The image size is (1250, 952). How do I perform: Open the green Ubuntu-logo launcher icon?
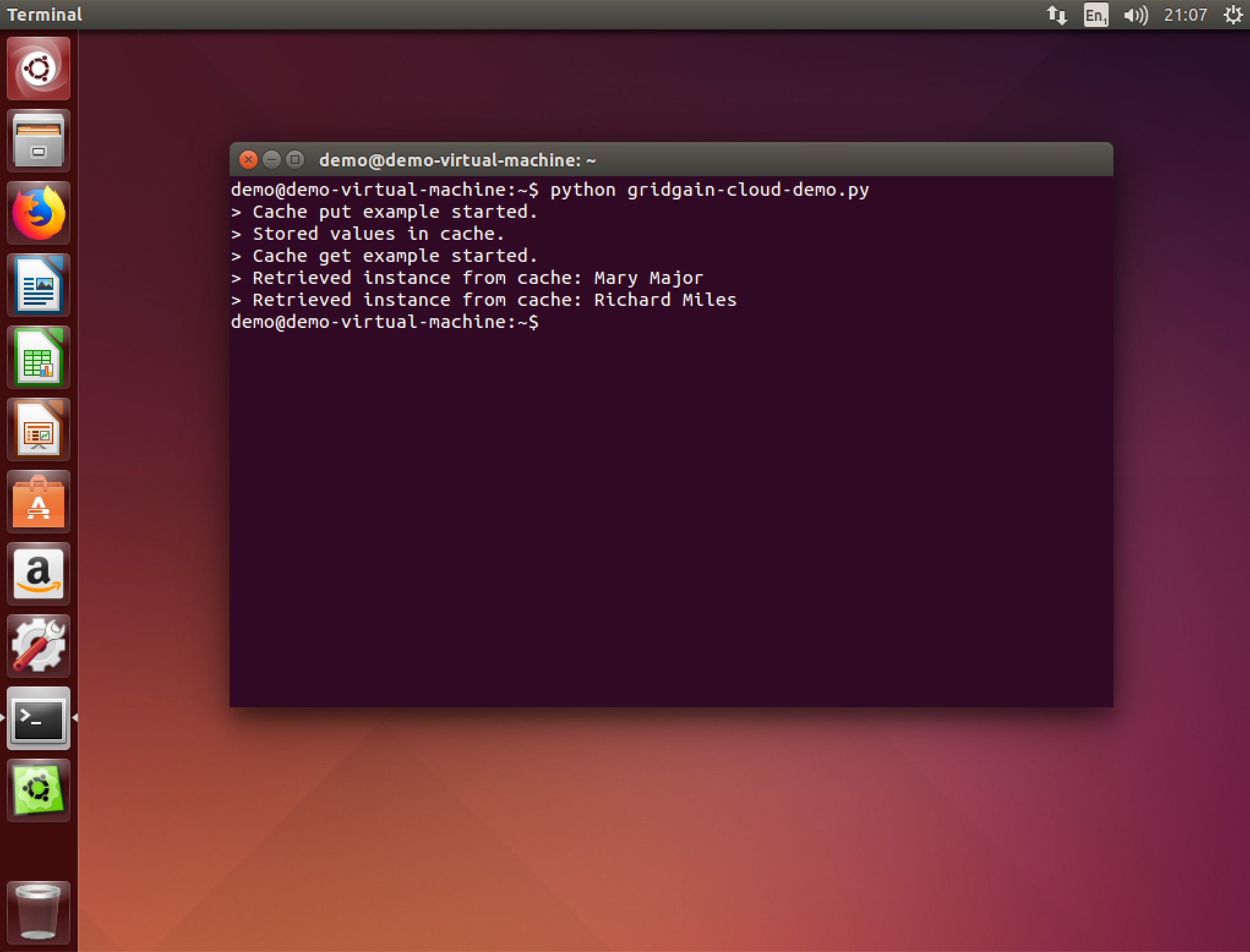pyautogui.click(x=39, y=790)
